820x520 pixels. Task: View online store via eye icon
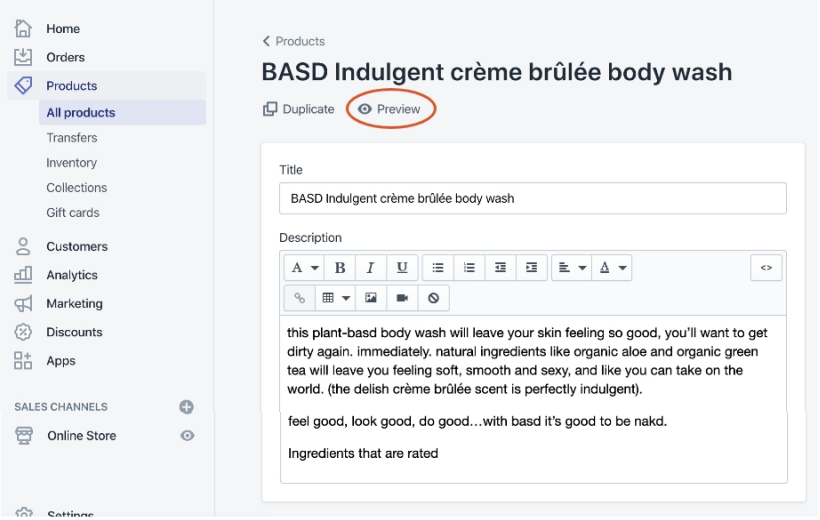187,436
